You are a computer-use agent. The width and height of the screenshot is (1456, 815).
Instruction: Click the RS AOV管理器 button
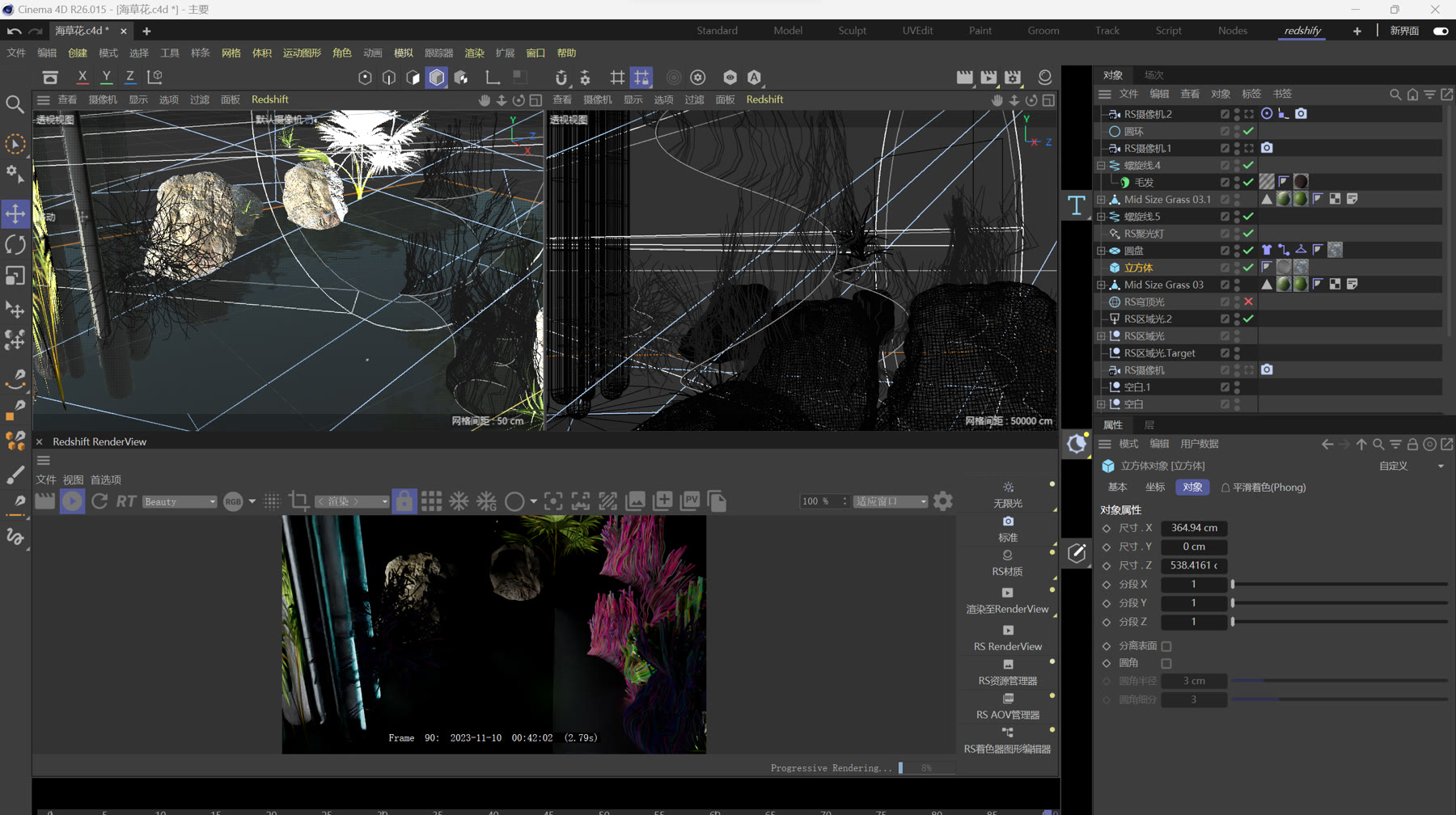pos(1008,707)
